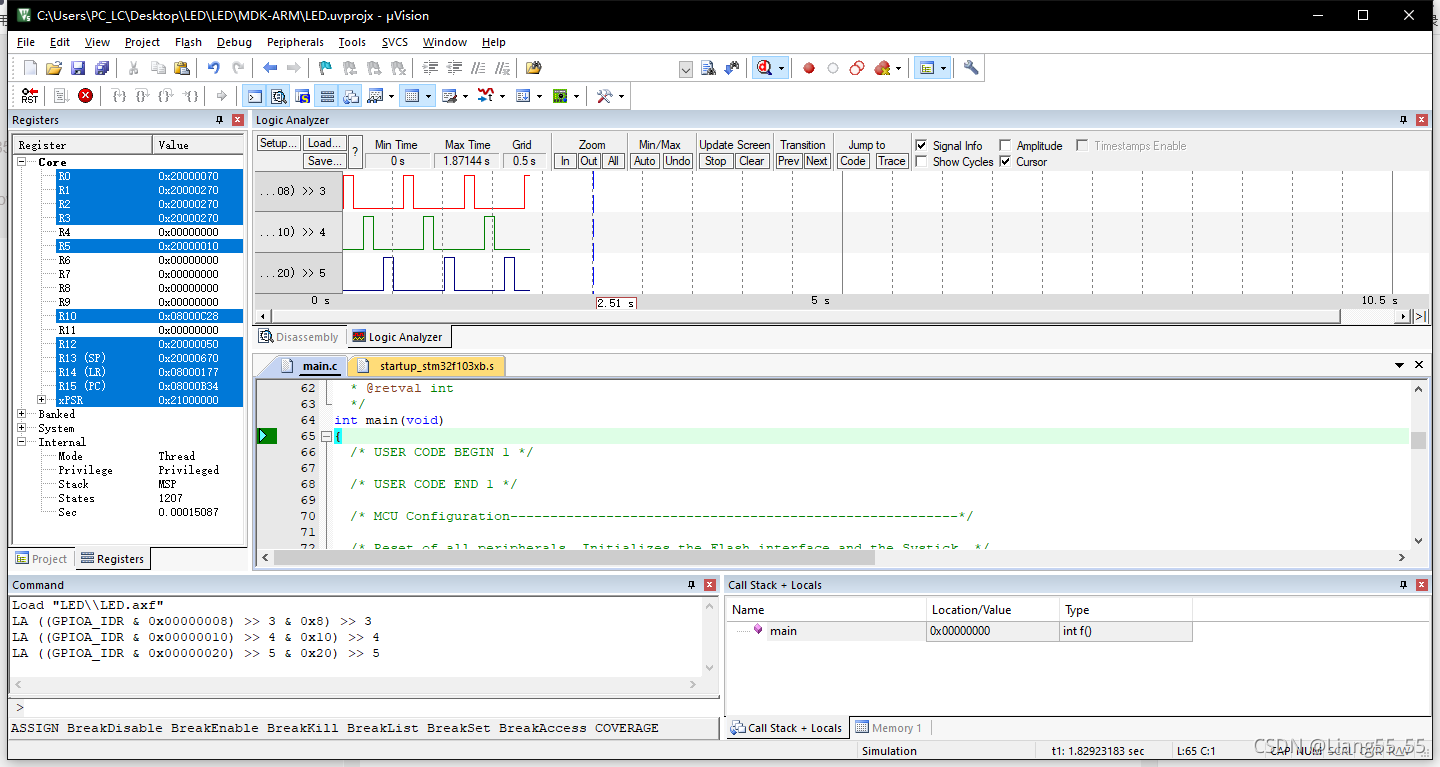Enable the Show Cycles checkbox
The width and height of the screenshot is (1440, 767).
point(921,162)
